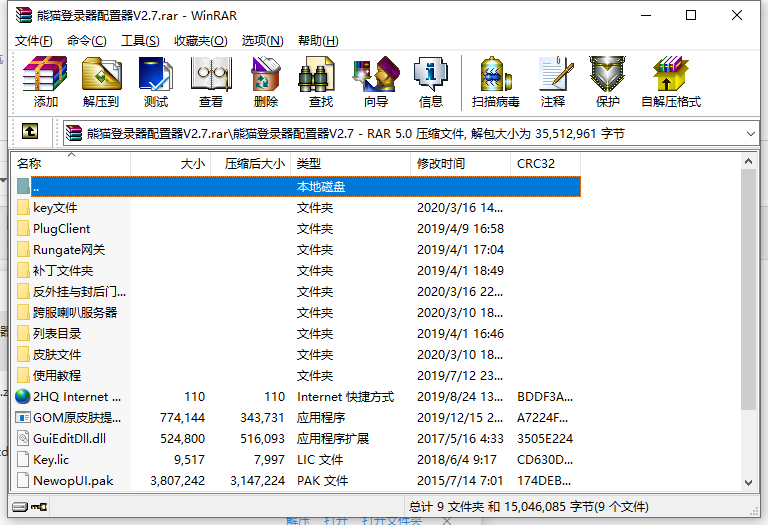The image size is (768, 525).
Task: Click the drive/key icon in status bar
Action: [x=29, y=506]
